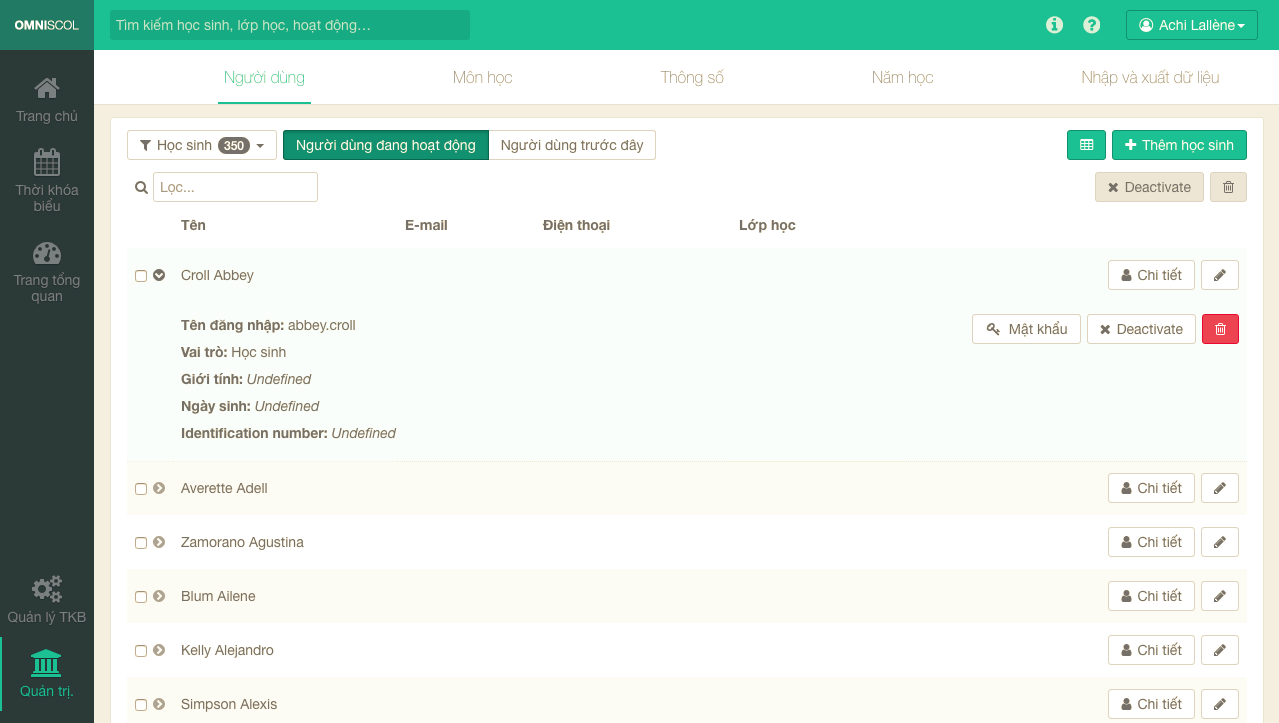
Task: Switch to table grid view button
Action: click(1086, 145)
